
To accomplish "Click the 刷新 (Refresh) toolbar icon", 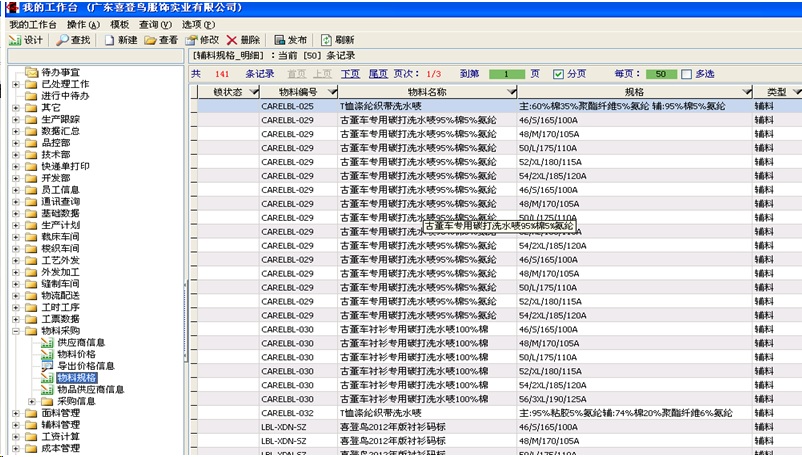I will pos(326,40).
